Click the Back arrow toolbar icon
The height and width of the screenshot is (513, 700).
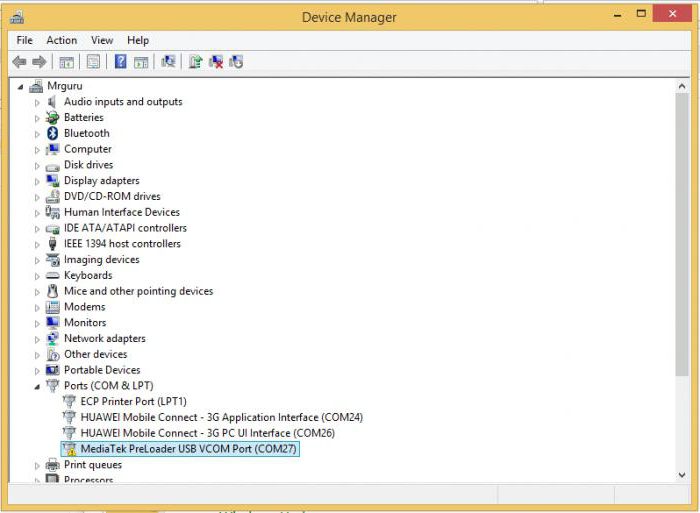pos(19,62)
